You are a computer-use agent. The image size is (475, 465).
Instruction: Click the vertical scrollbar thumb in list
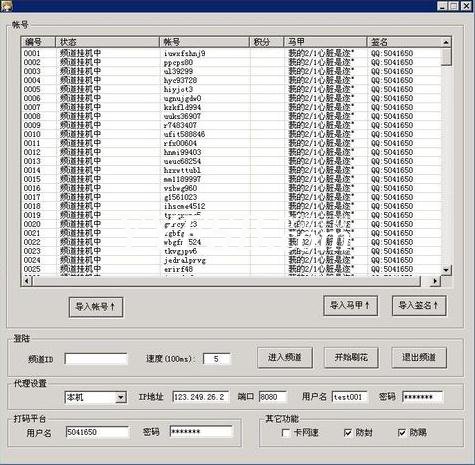point(446,57)
